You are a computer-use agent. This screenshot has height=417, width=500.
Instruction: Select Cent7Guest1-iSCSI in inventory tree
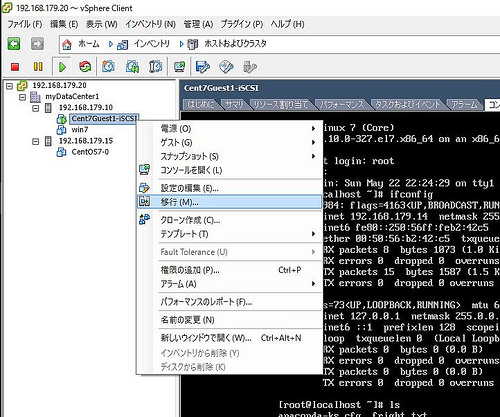coord(104,119)
